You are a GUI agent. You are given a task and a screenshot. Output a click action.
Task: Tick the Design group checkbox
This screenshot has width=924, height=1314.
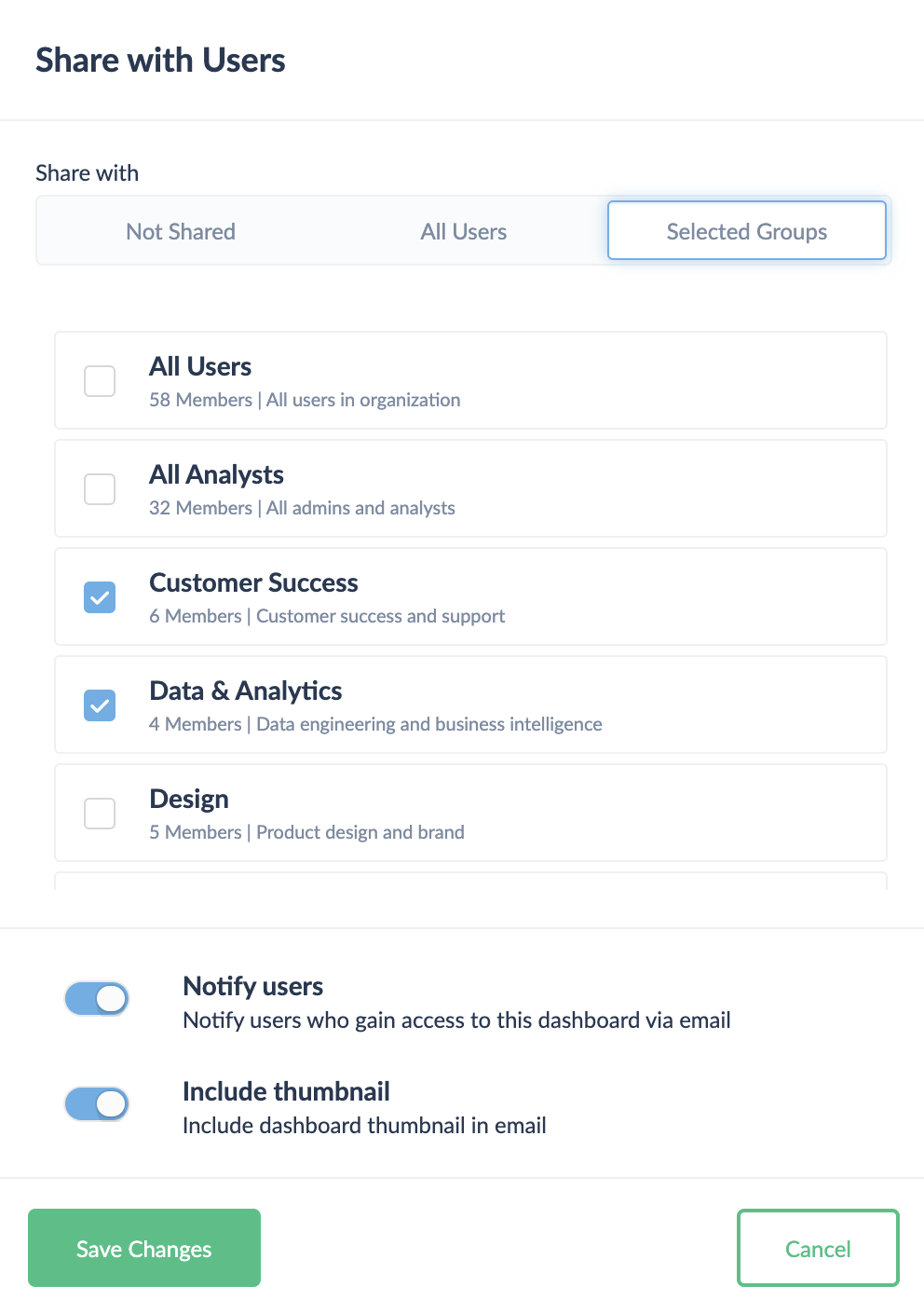tap(100, 813)
